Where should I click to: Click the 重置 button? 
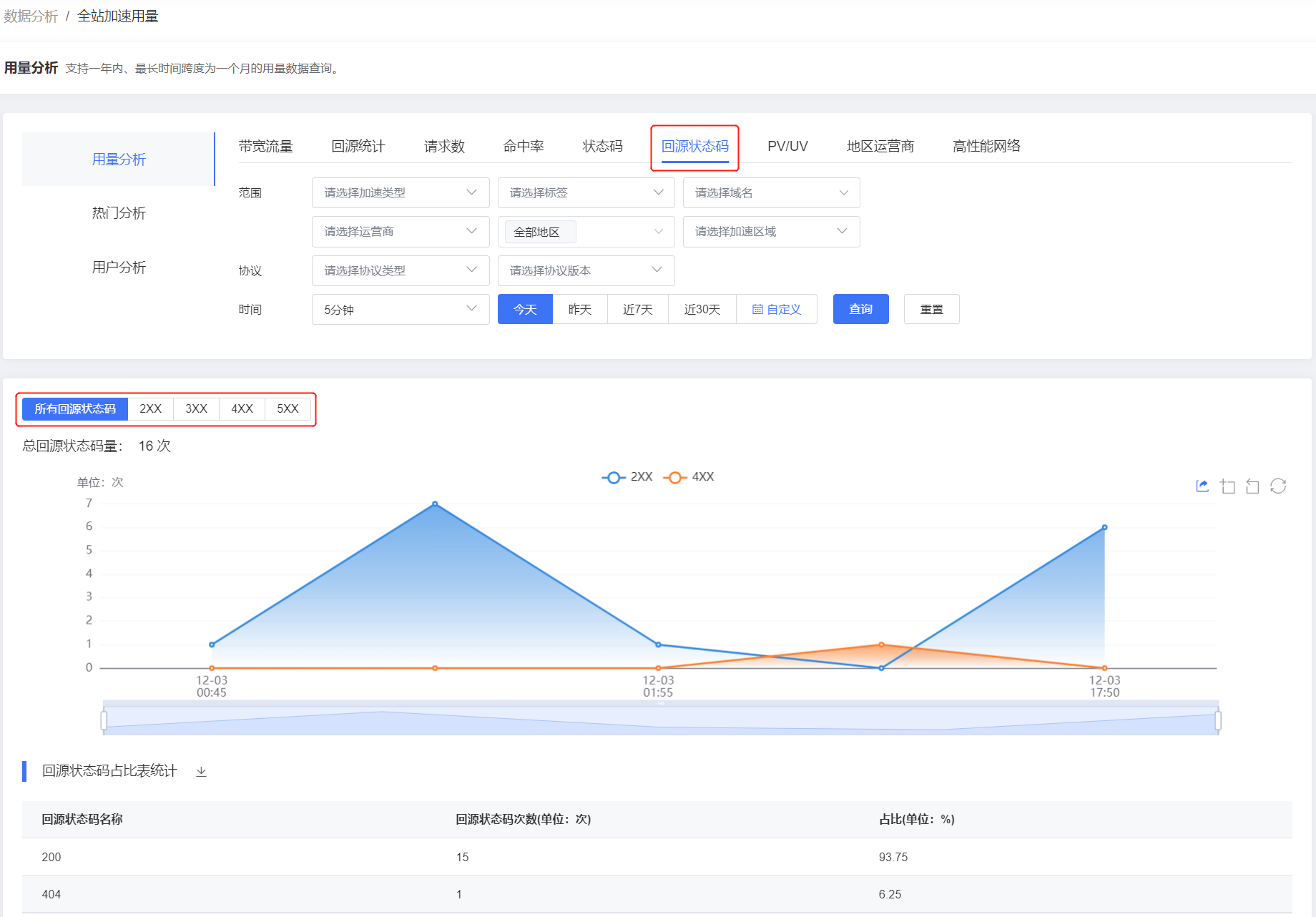pyautogui.click(x=932, y=309)
